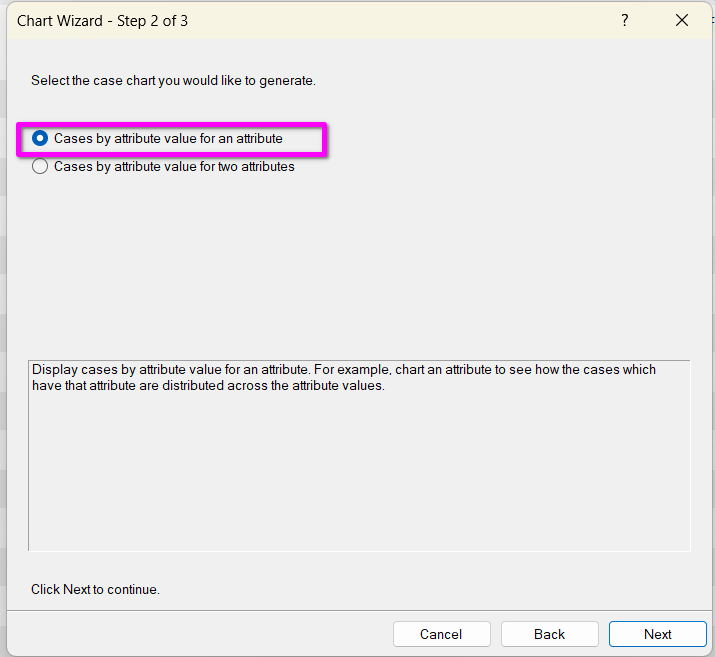715x657 pixels.
Task: Click the 'Chart Wizard - Step 2 of 3' title
Action: pos(102,20)
